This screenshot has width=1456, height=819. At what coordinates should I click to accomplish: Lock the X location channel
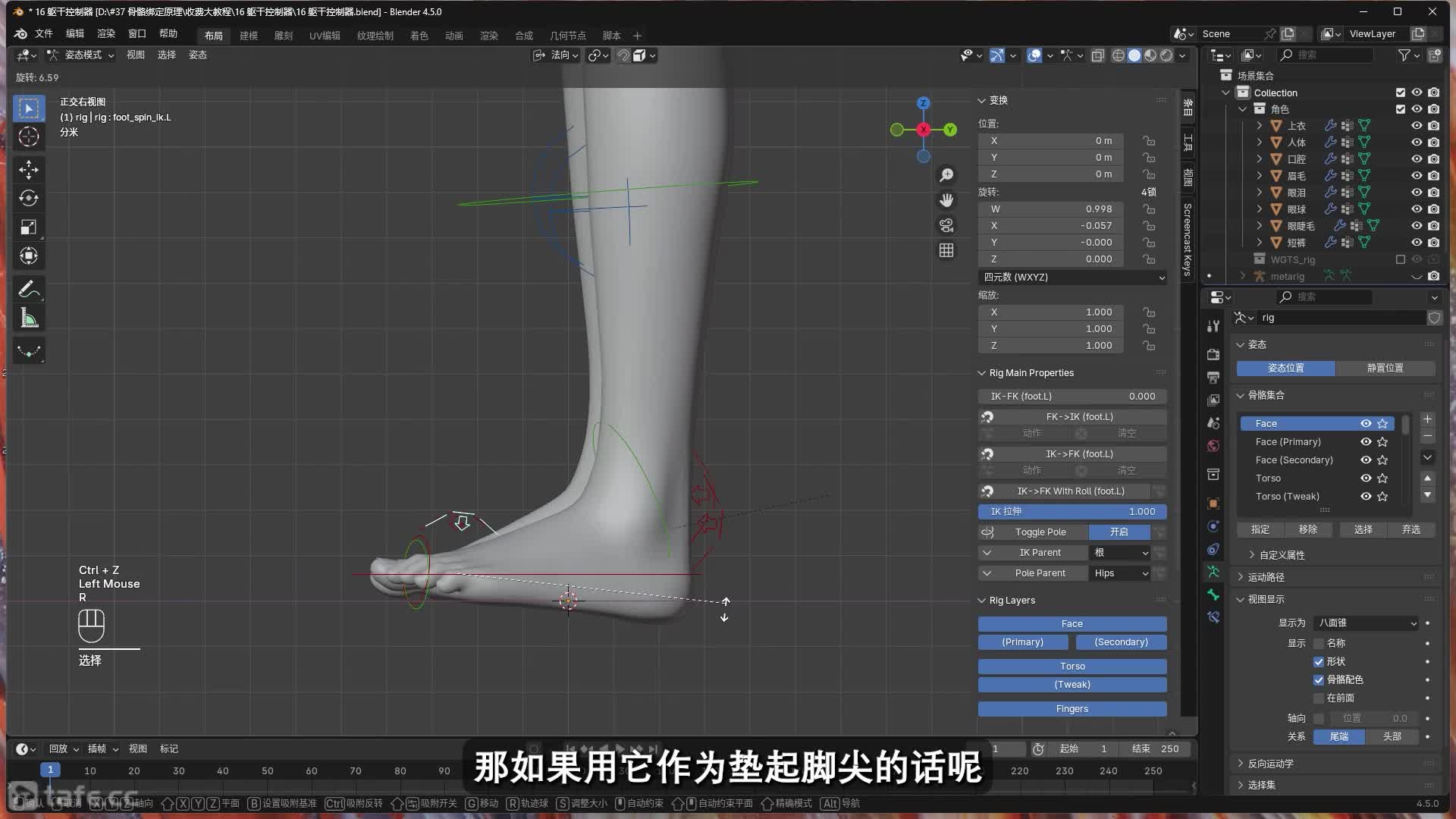tap(1149, 141)
